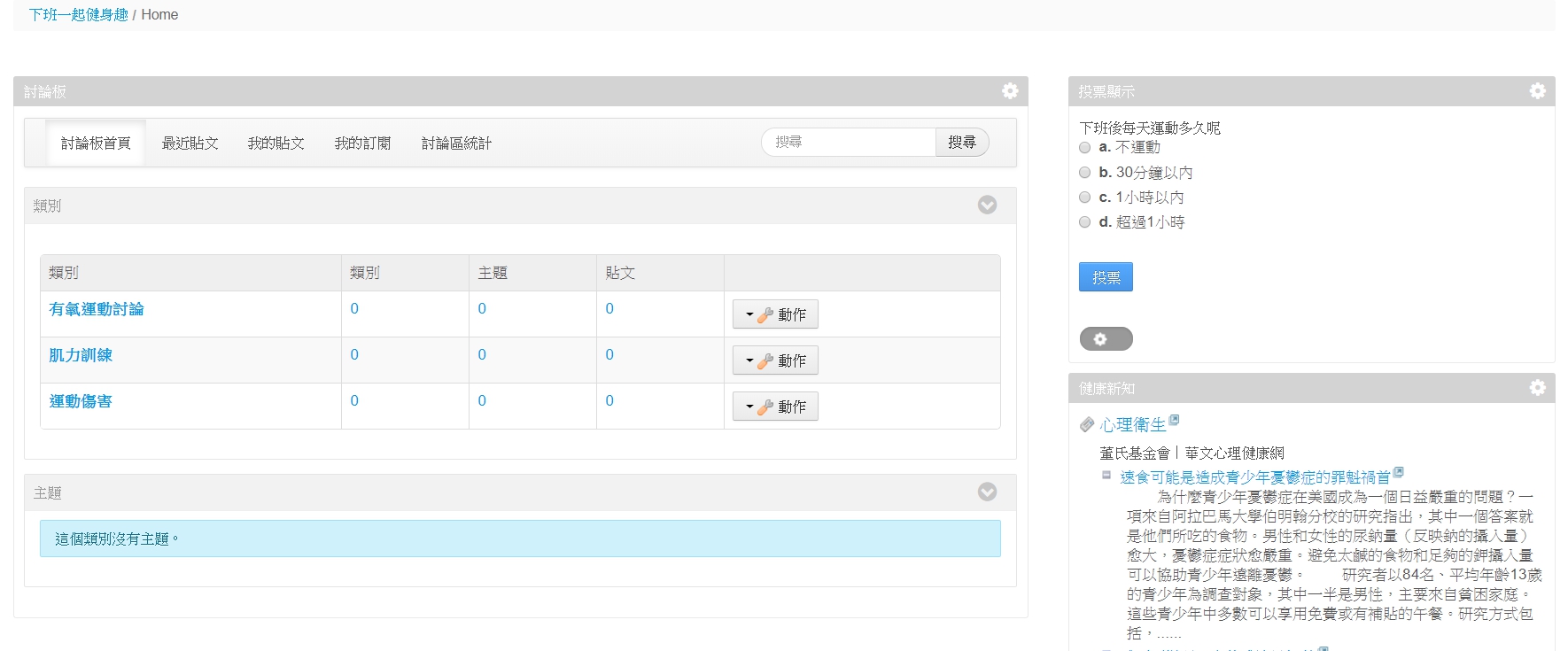Select the option b. 30分鐘以內
The height and width of the screenshot is (651, 1568).
click(x=1084, y=173)
